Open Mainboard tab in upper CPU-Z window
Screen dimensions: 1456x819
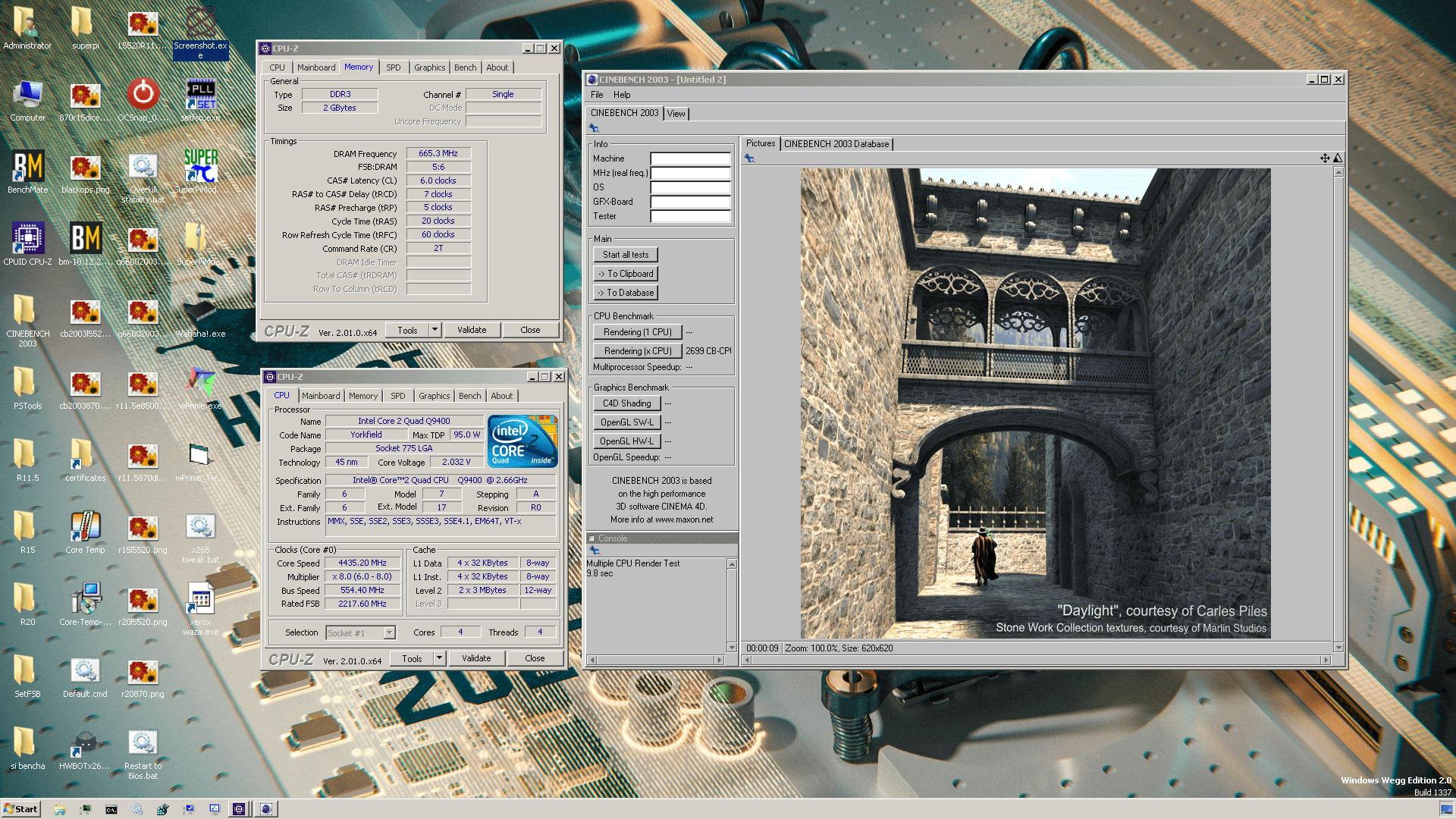pos(315,67)
